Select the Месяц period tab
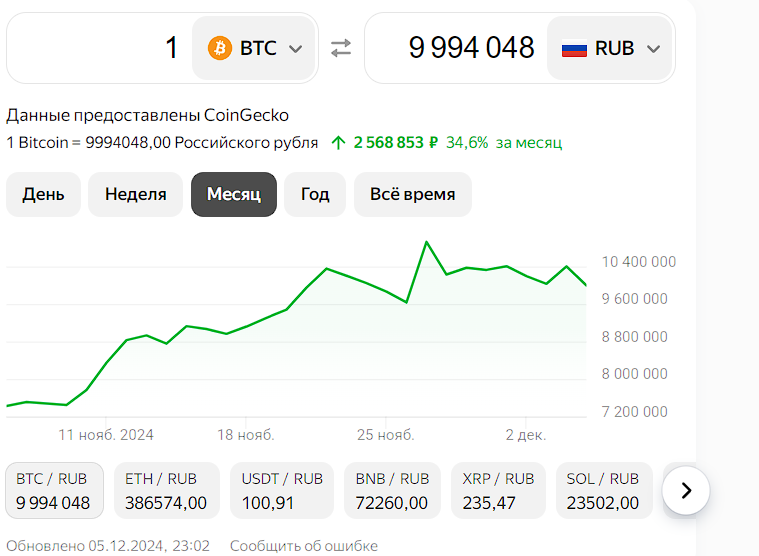The width and height of the screenshot is (759, 556). [x=234, y=194]
